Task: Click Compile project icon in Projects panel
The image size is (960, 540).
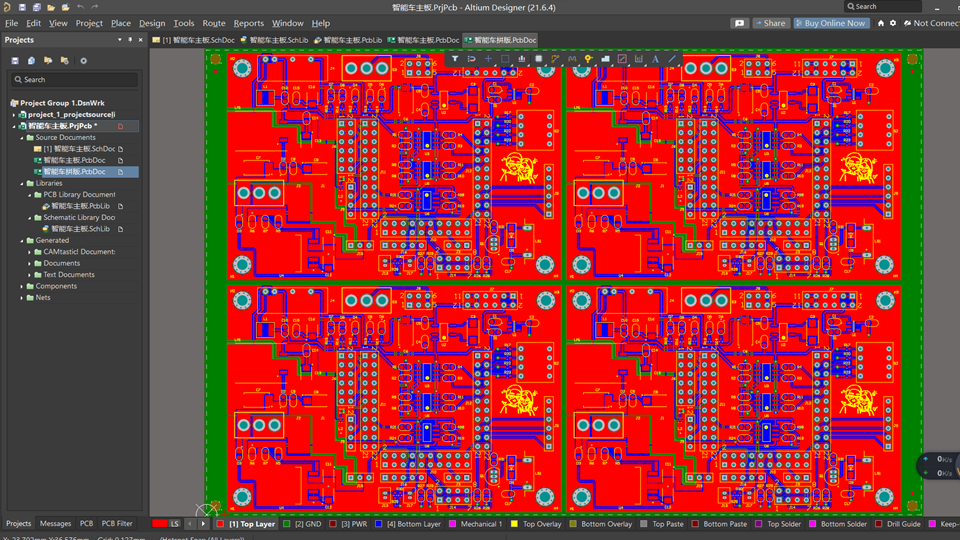Action: [31, 61]
